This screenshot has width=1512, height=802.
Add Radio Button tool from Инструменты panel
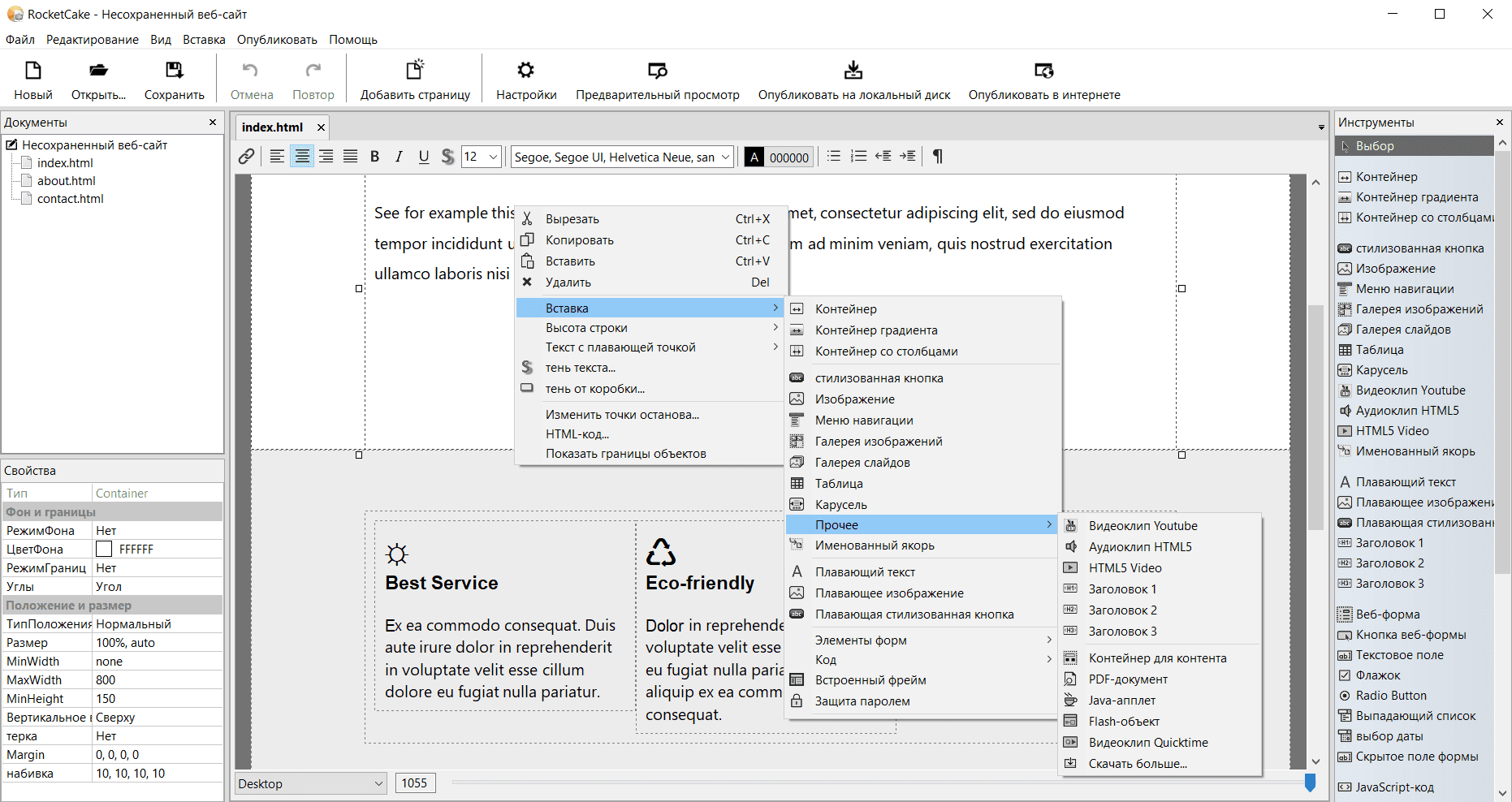pyautogui.click(x=1391, y=696)
